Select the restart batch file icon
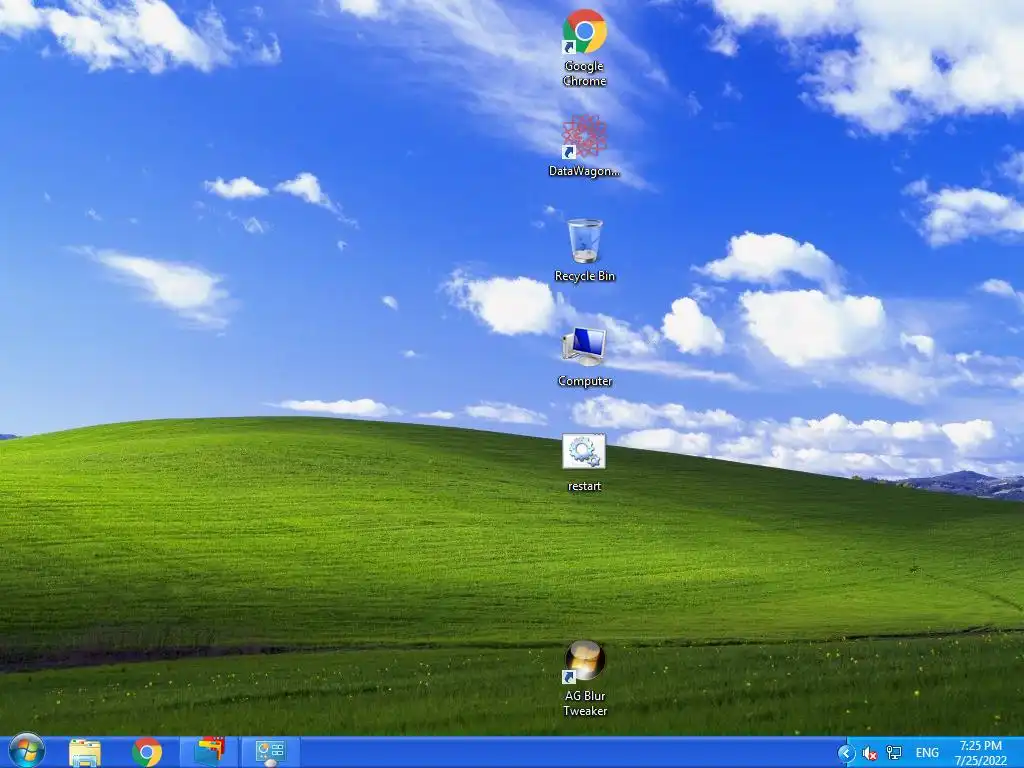This screenshot has height=768, width=1024. point(584,462)
